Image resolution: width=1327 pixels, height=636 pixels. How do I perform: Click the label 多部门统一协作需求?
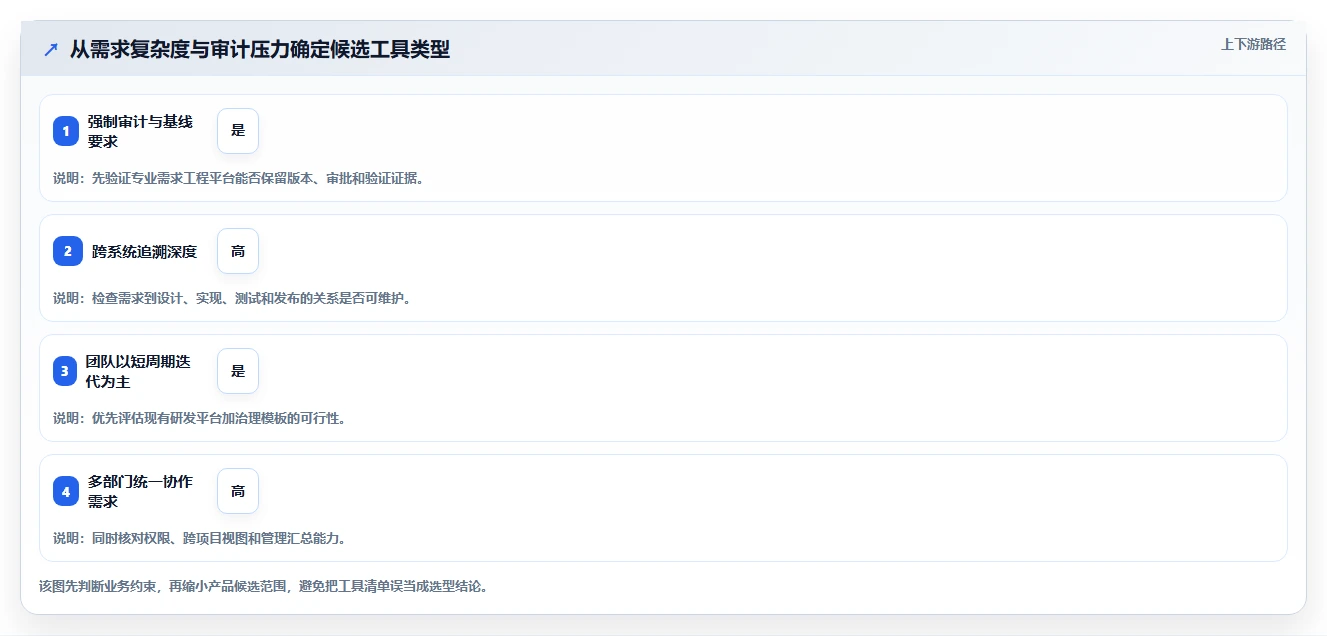tap(140, 491)
